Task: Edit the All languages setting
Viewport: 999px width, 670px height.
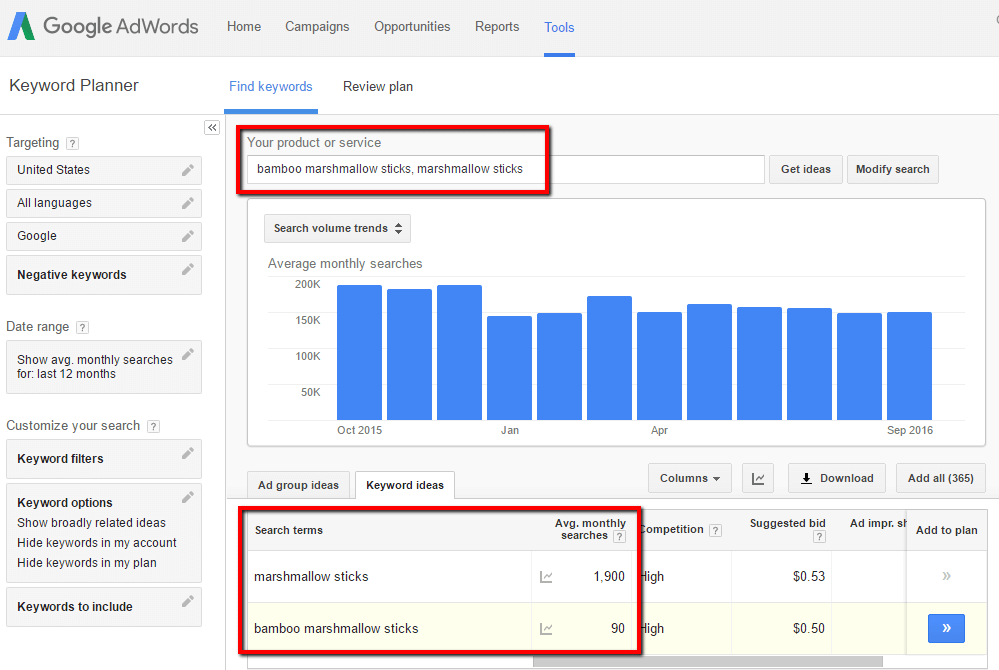Action: tap(187, 203)
